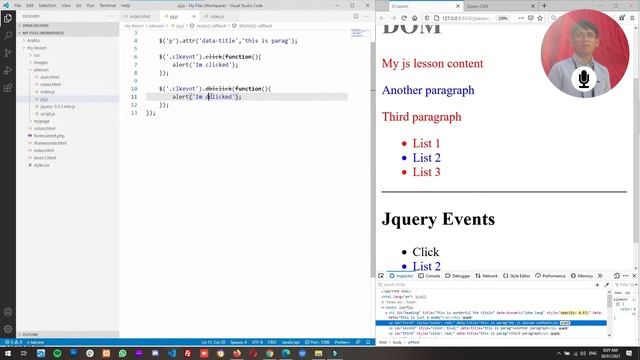Image resolution: width=640 pixels, height=360 pixels.
Task: Click the split editor icon in VS Code
Action: click(x=356, y=16)
